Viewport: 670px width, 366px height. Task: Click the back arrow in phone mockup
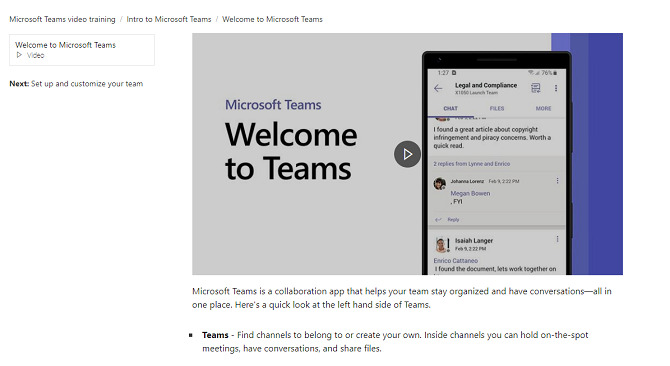[438, 88]
